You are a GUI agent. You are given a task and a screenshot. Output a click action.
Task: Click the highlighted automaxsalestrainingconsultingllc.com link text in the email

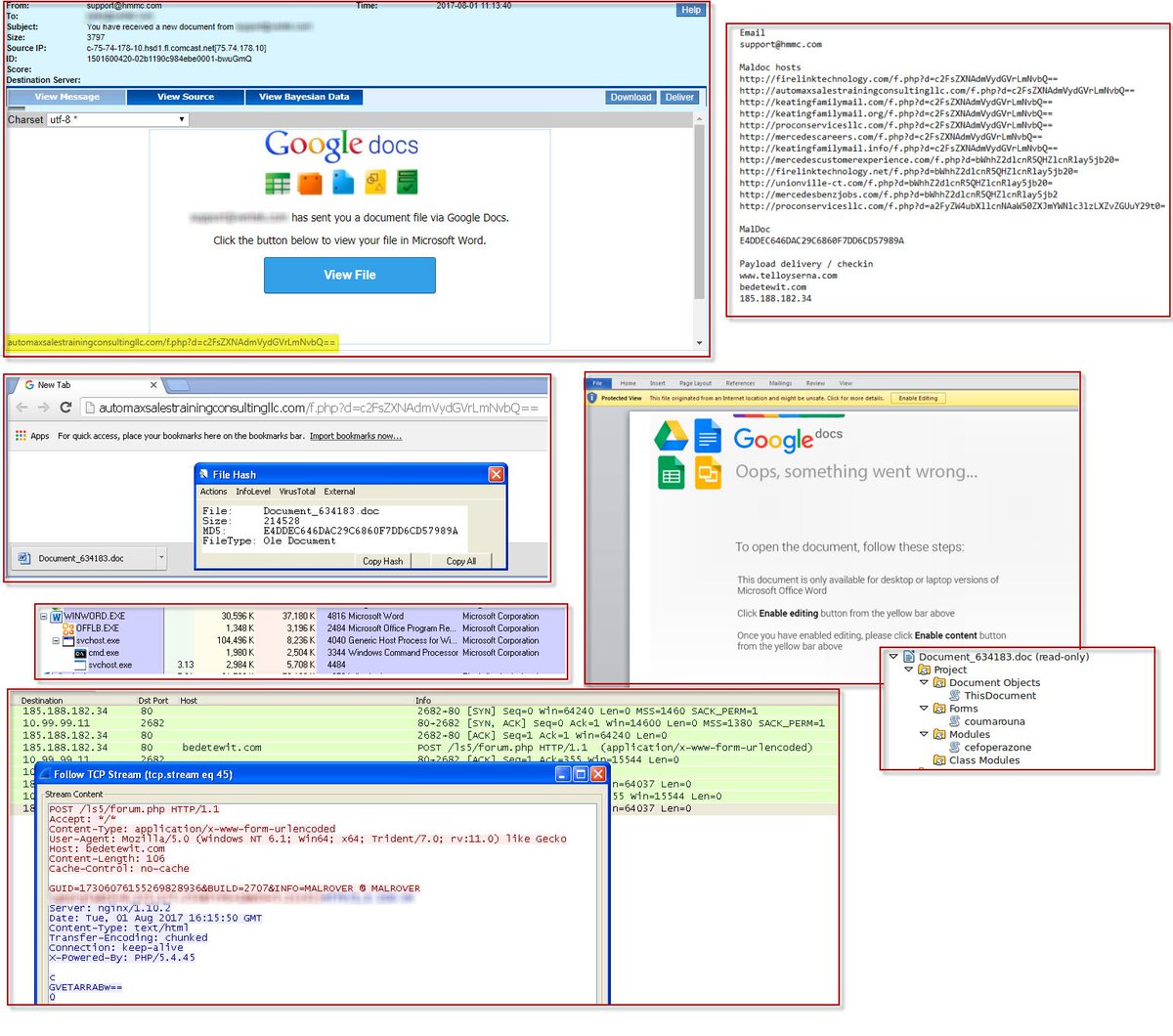[171, 343]
